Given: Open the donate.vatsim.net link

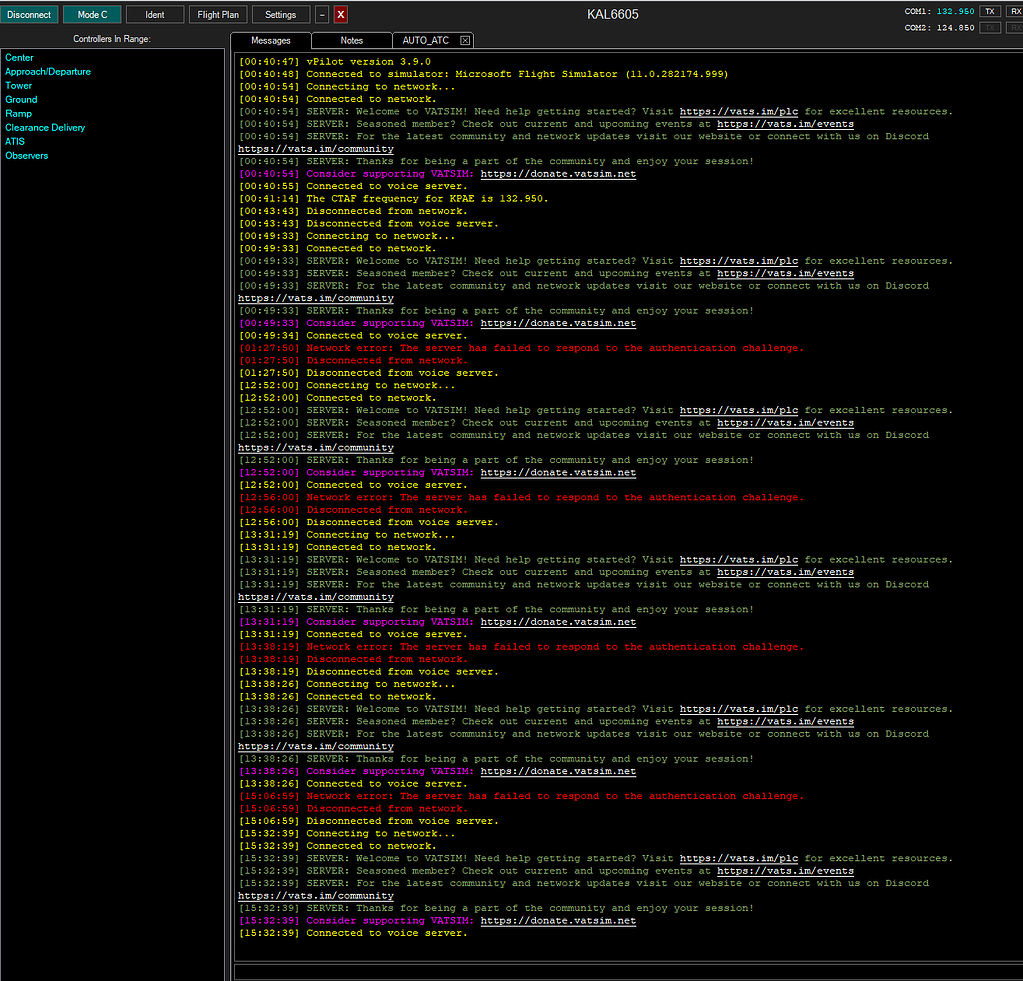Looking at the screenshot, I should pyautogui.click(x=558, y=921).
